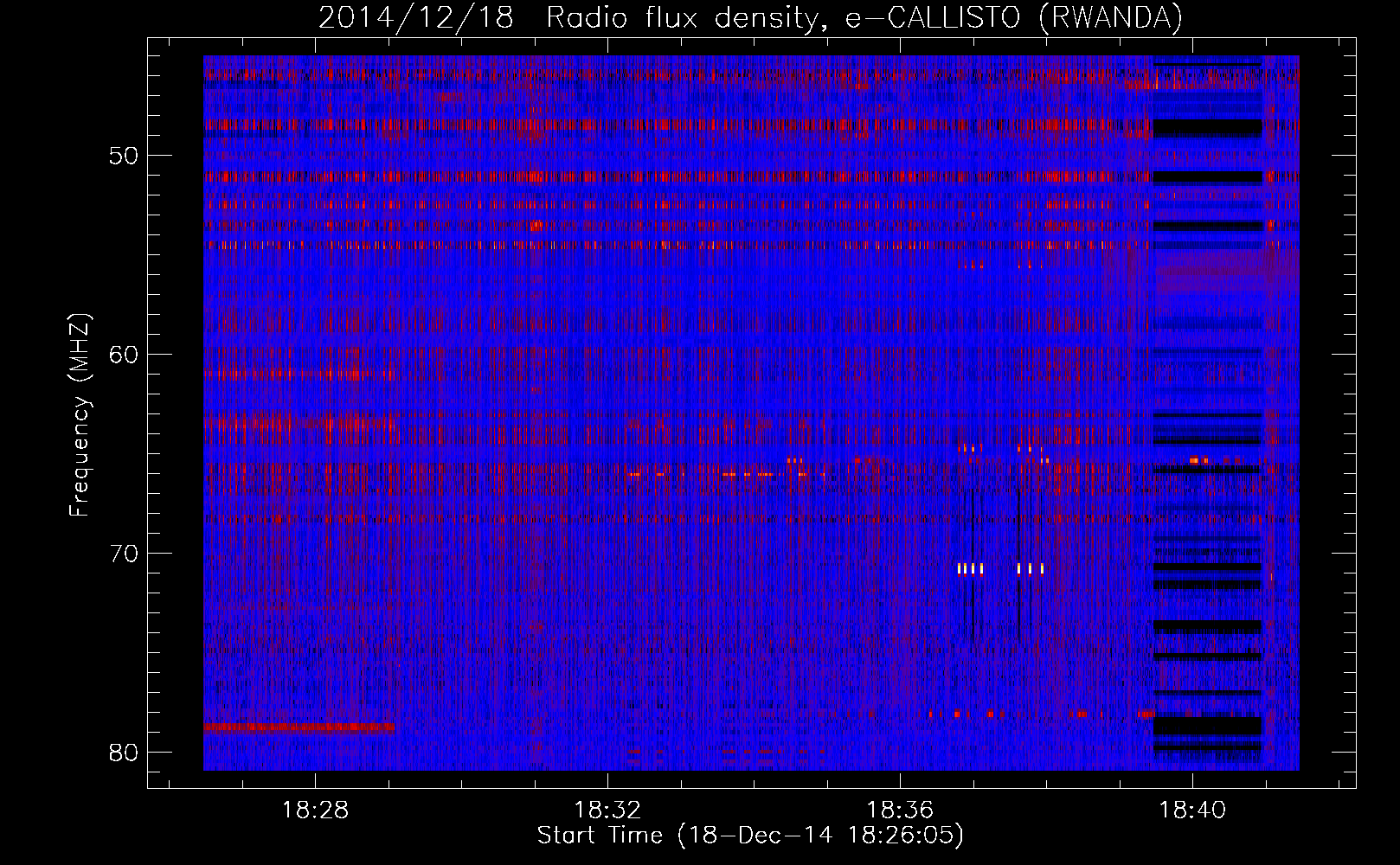Image resolution: width=1400 pixels, height=865 pixels.
Task: Click the red horizontal band near 79 MHz
Action: [299, 727]
